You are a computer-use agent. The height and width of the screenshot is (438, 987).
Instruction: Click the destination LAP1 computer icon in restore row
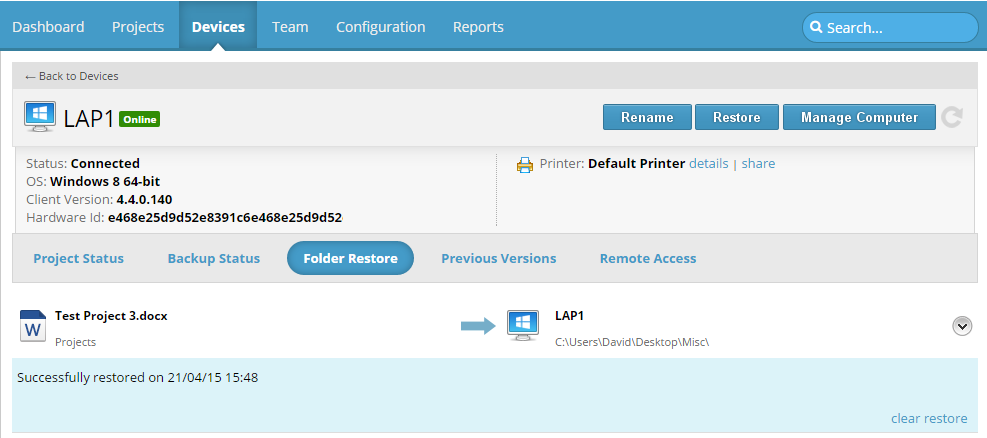pyautogui.click(x=523, y=326)
